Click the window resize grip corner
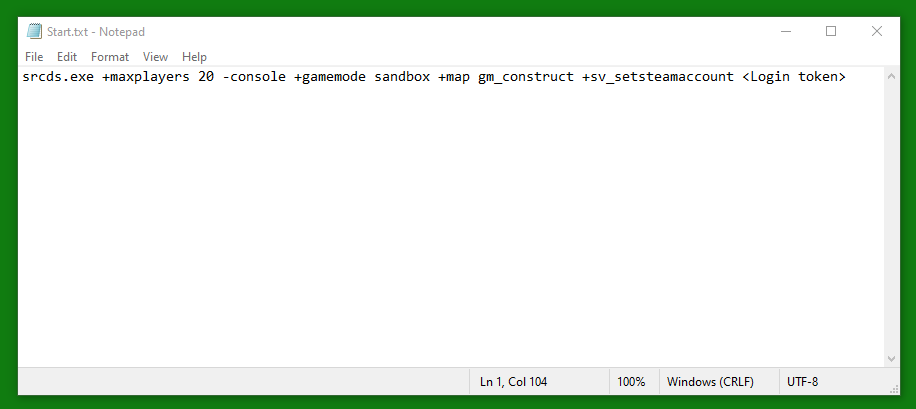 pos(893,388)
